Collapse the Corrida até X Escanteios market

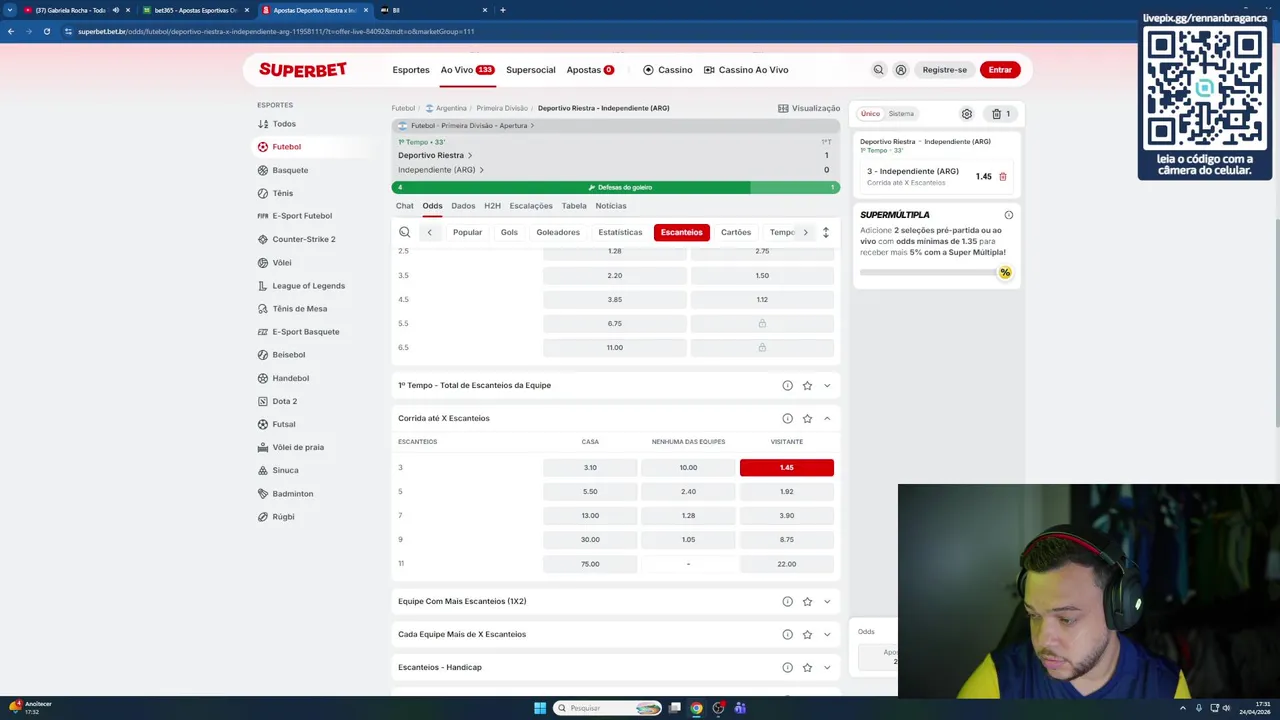point(827,418)
